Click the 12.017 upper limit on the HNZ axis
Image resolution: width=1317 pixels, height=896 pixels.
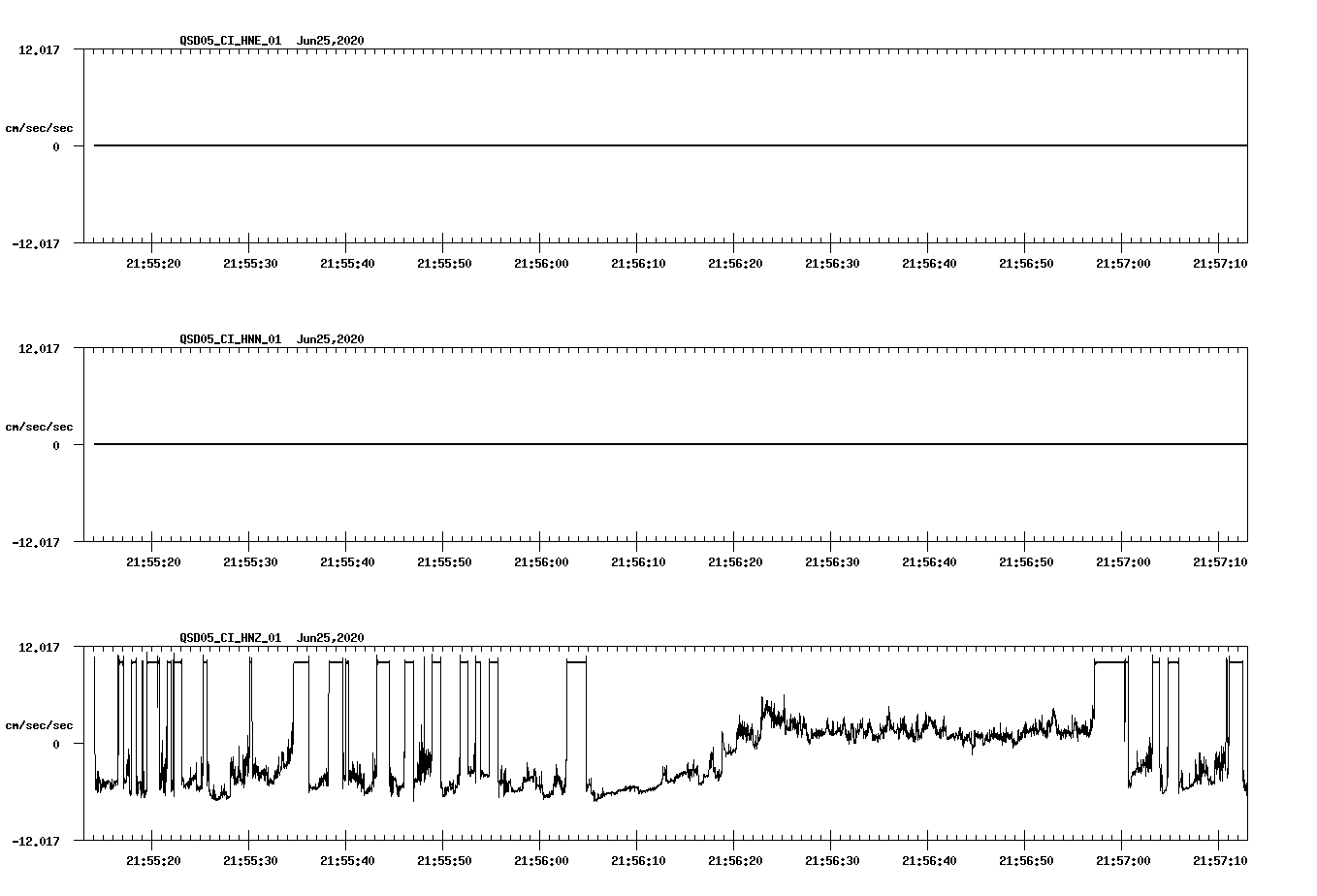coord(39,647)
